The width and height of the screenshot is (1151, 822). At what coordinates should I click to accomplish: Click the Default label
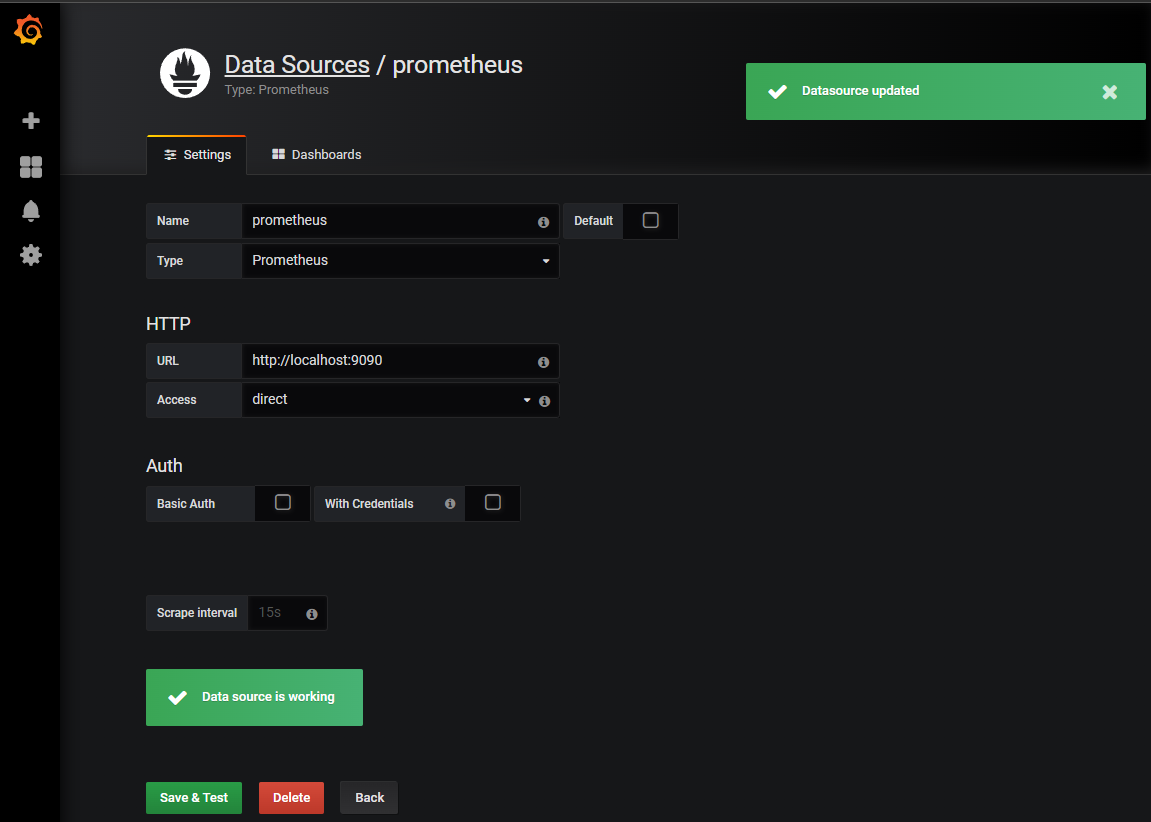point(593,221)
